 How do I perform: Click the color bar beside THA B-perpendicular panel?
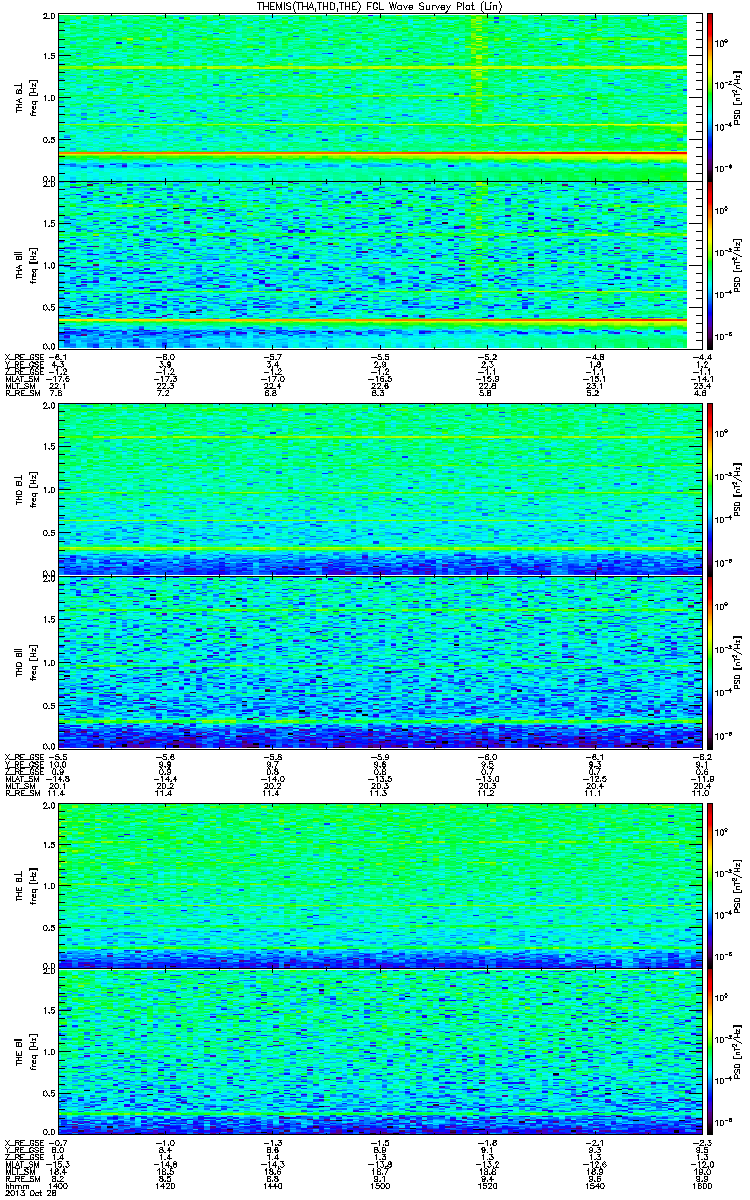[709, 97]
